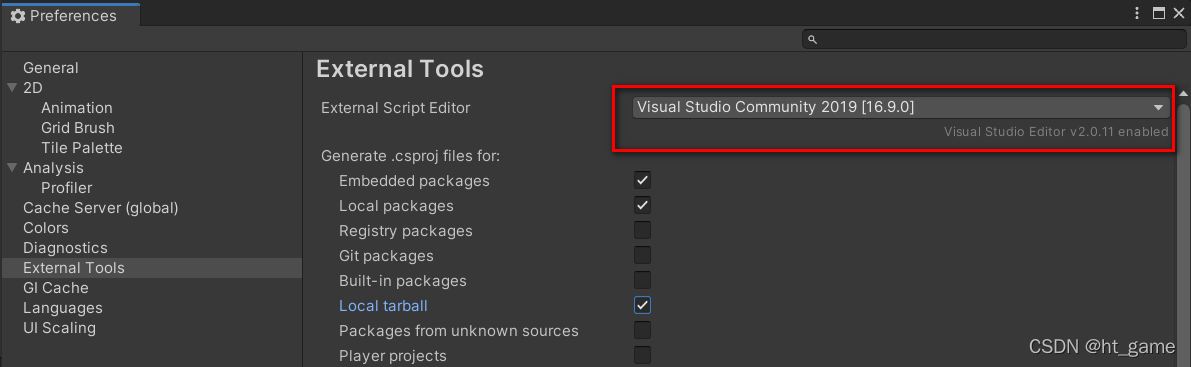Select GI Cache category
This screenshot has width=1191, height=367.
(x=55, y=288)
